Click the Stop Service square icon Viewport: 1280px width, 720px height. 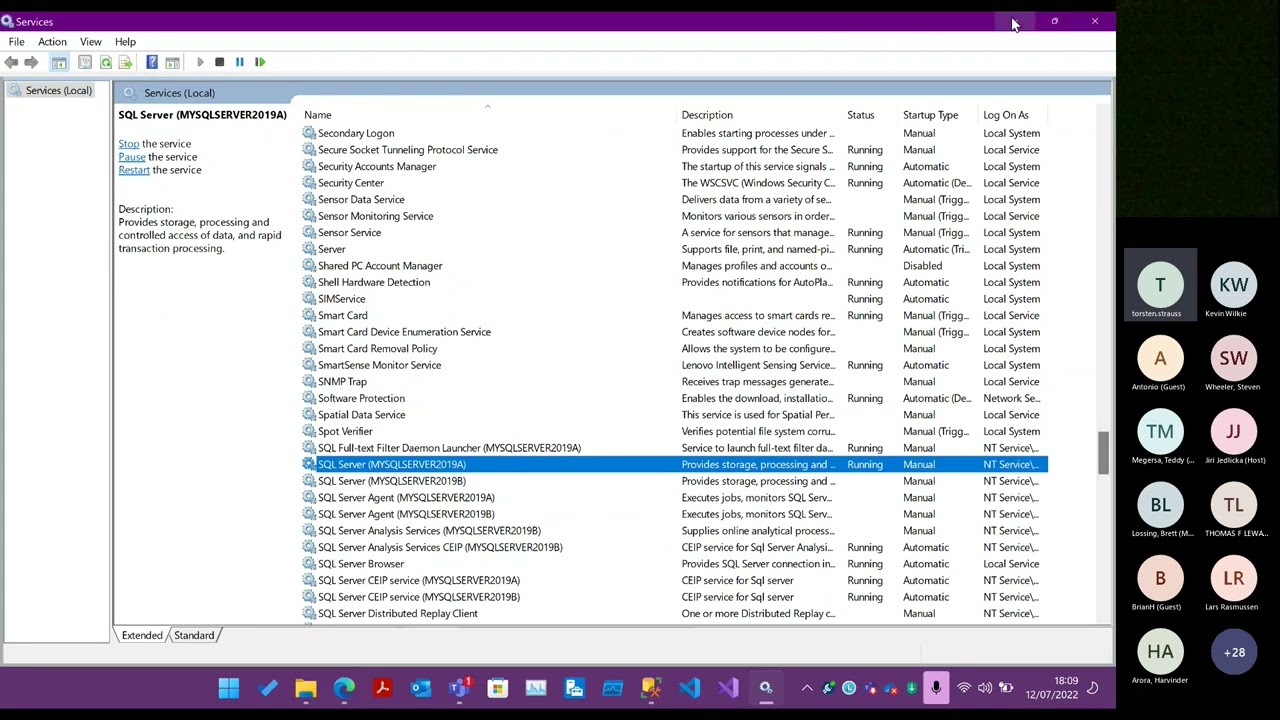click(x=219, y=62)
